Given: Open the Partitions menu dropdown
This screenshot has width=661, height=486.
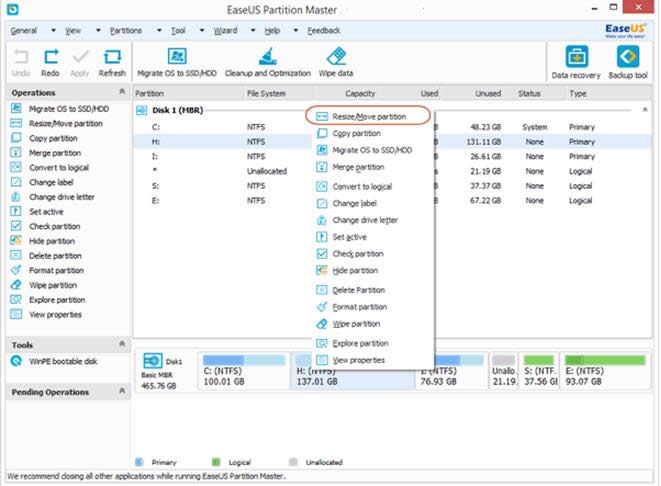Looking at the screenshot, I should click(x=127, y=31).
